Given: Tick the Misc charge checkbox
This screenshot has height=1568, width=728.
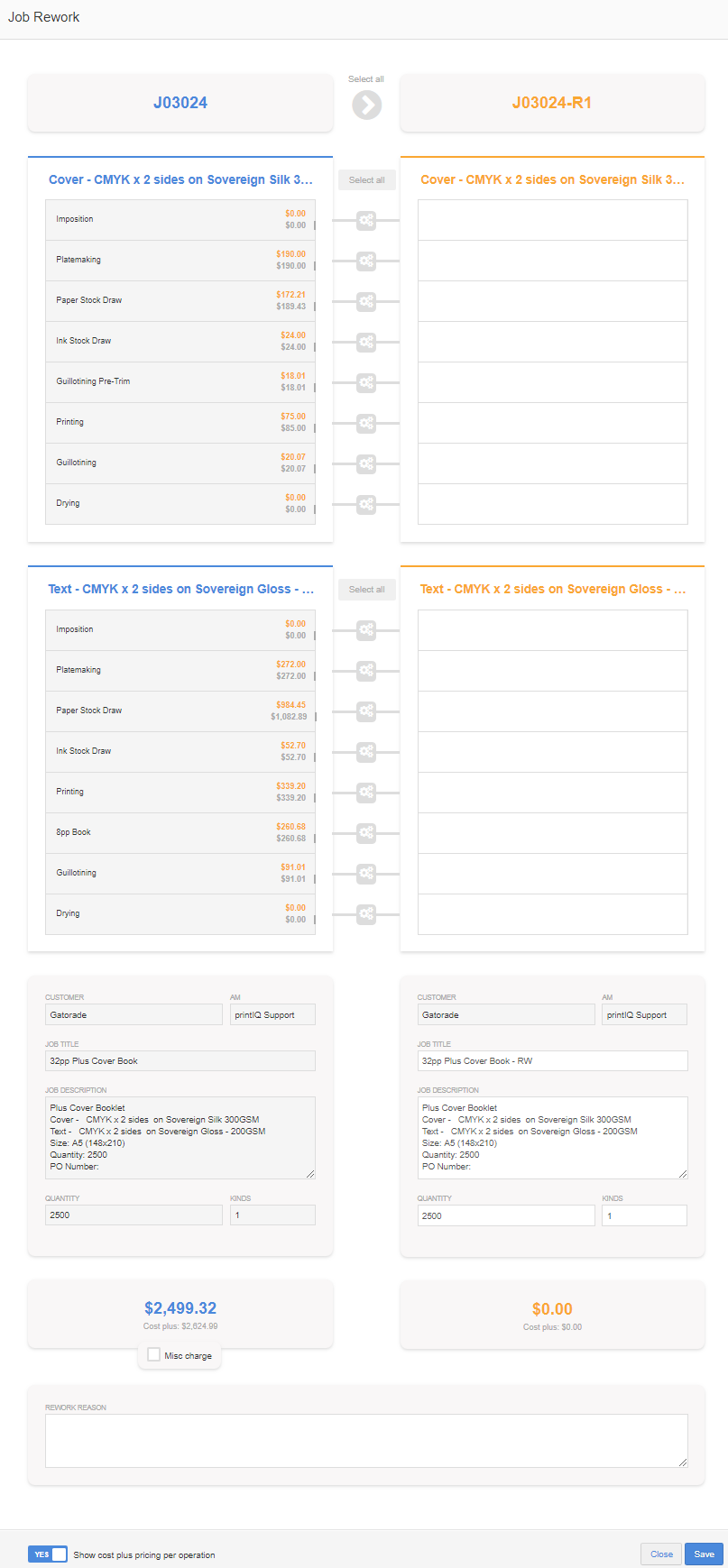Looking at the screenshot, I should pyautogui.click(x=153, y=1354).
